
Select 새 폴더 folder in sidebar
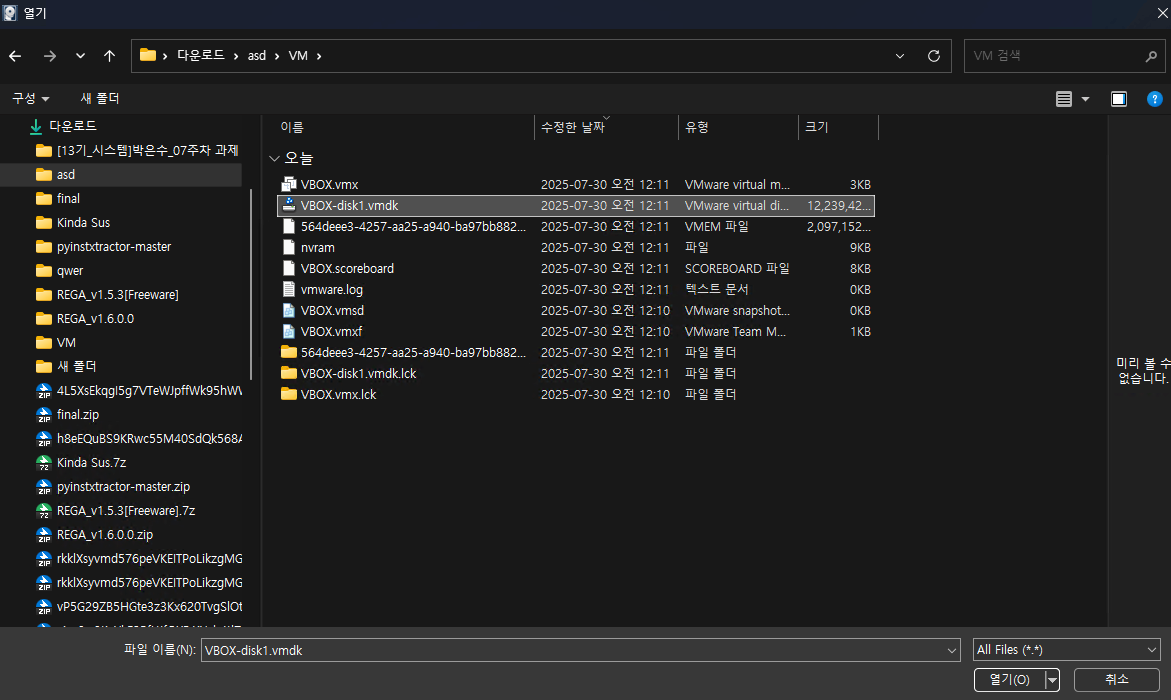pos(76,366)
